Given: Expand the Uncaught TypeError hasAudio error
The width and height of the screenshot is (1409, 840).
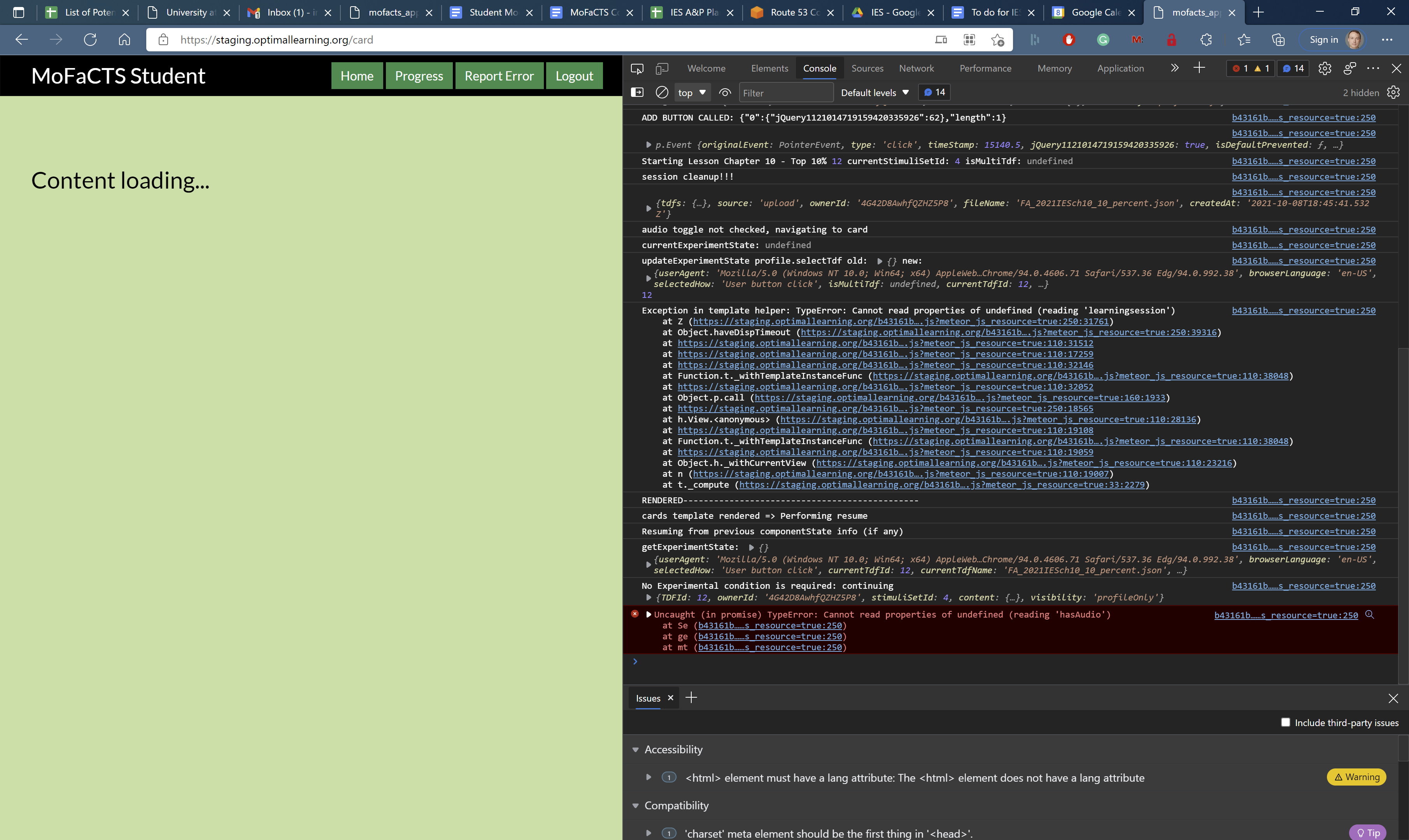Looking at the screenshot, I should point(648,614).
